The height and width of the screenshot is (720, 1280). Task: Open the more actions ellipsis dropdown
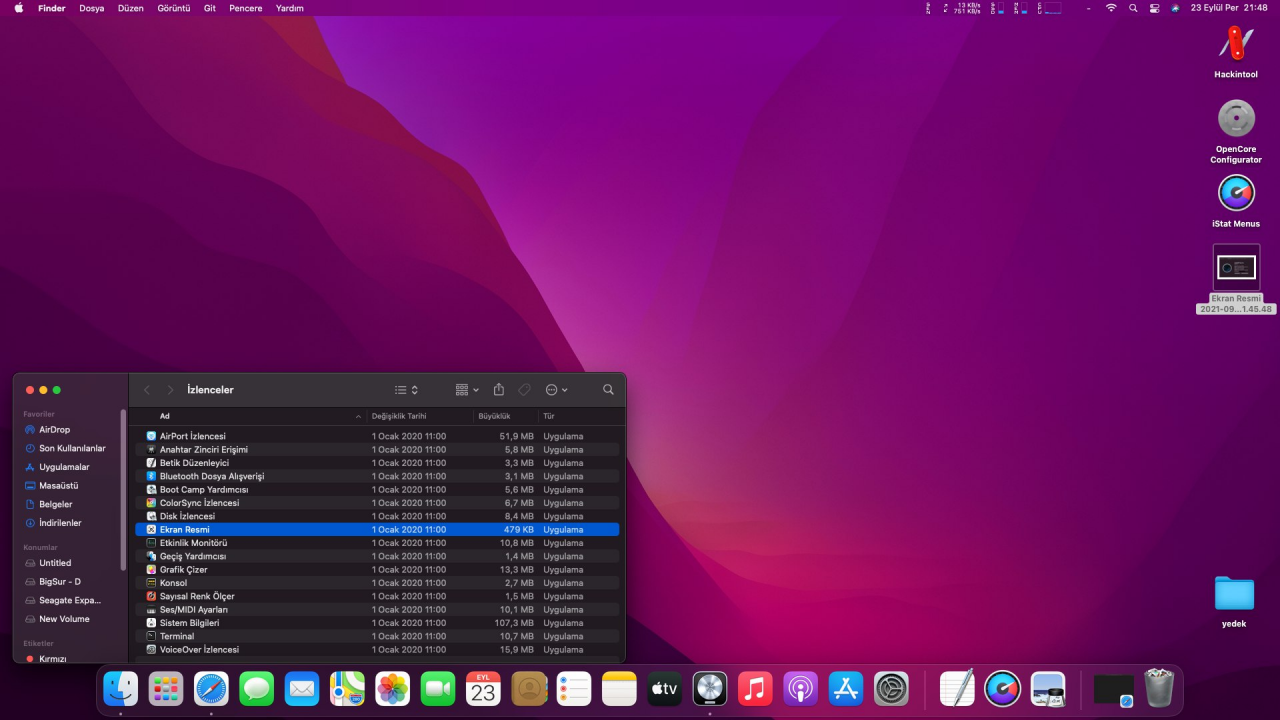click(556, 390)
